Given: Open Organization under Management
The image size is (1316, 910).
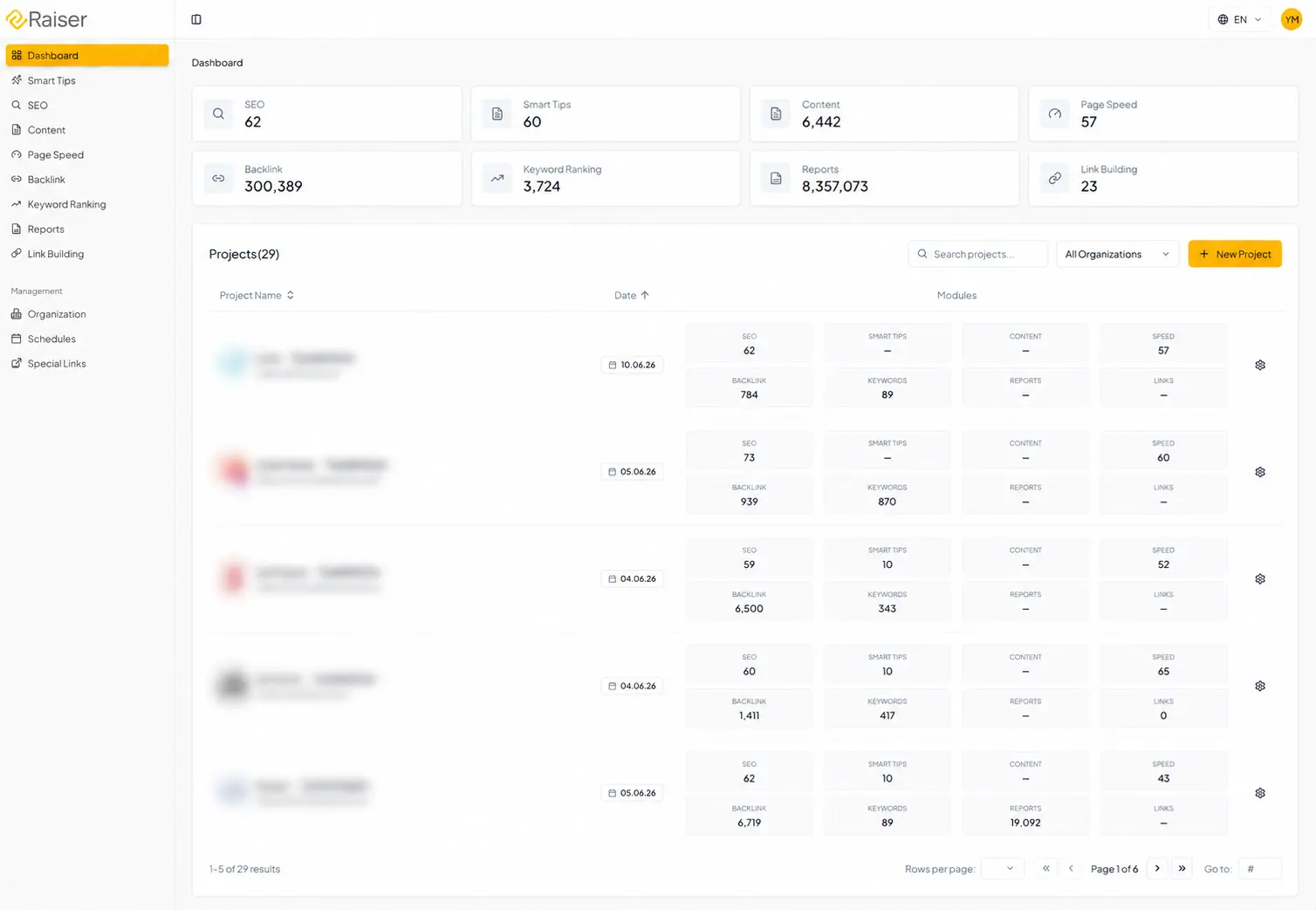Looking at the screenshot, I should pyautogui.click(x=87, y=314).
